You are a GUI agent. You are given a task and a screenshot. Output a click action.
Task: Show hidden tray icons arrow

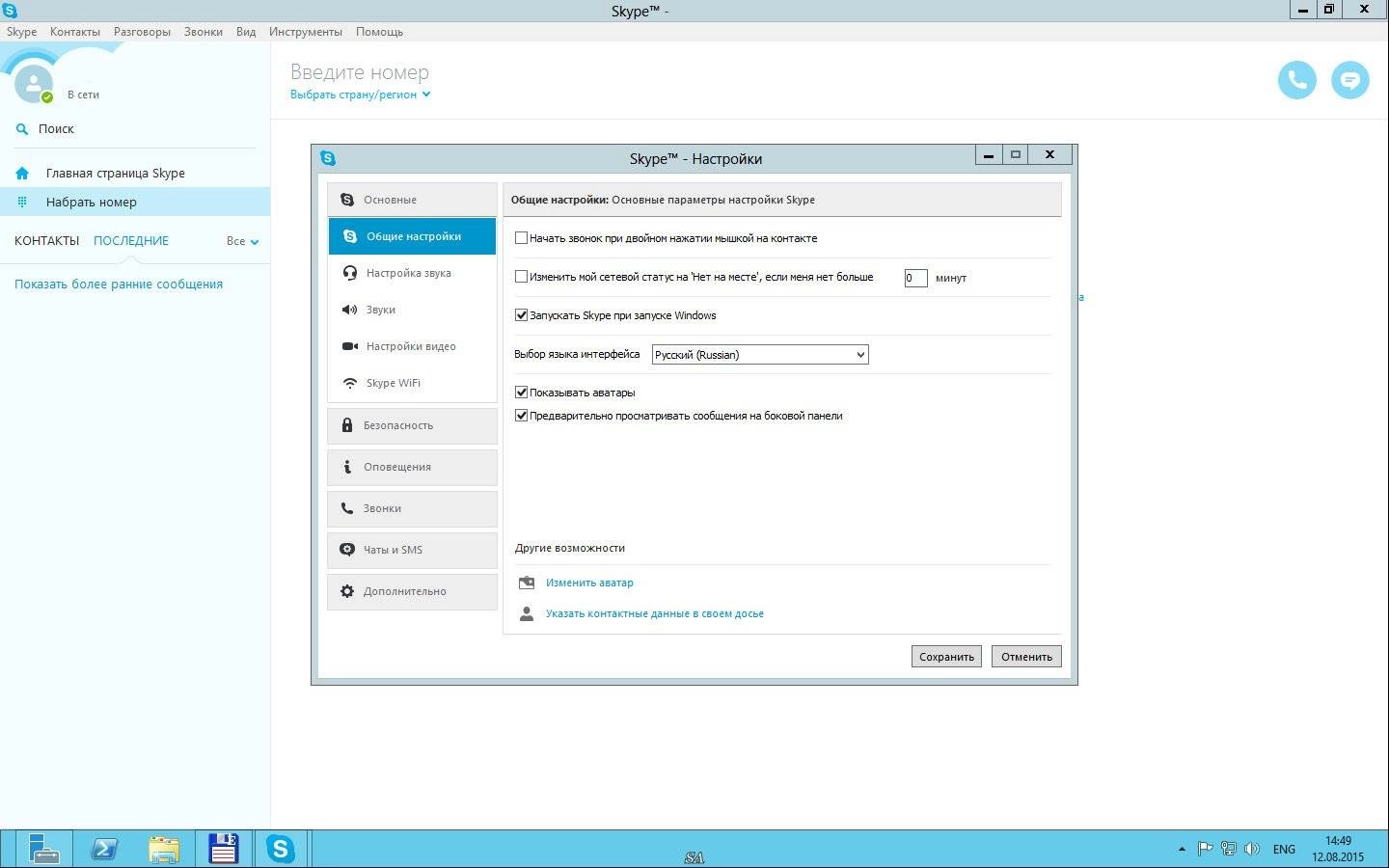pyautogui.click(x=1182, y=850)
